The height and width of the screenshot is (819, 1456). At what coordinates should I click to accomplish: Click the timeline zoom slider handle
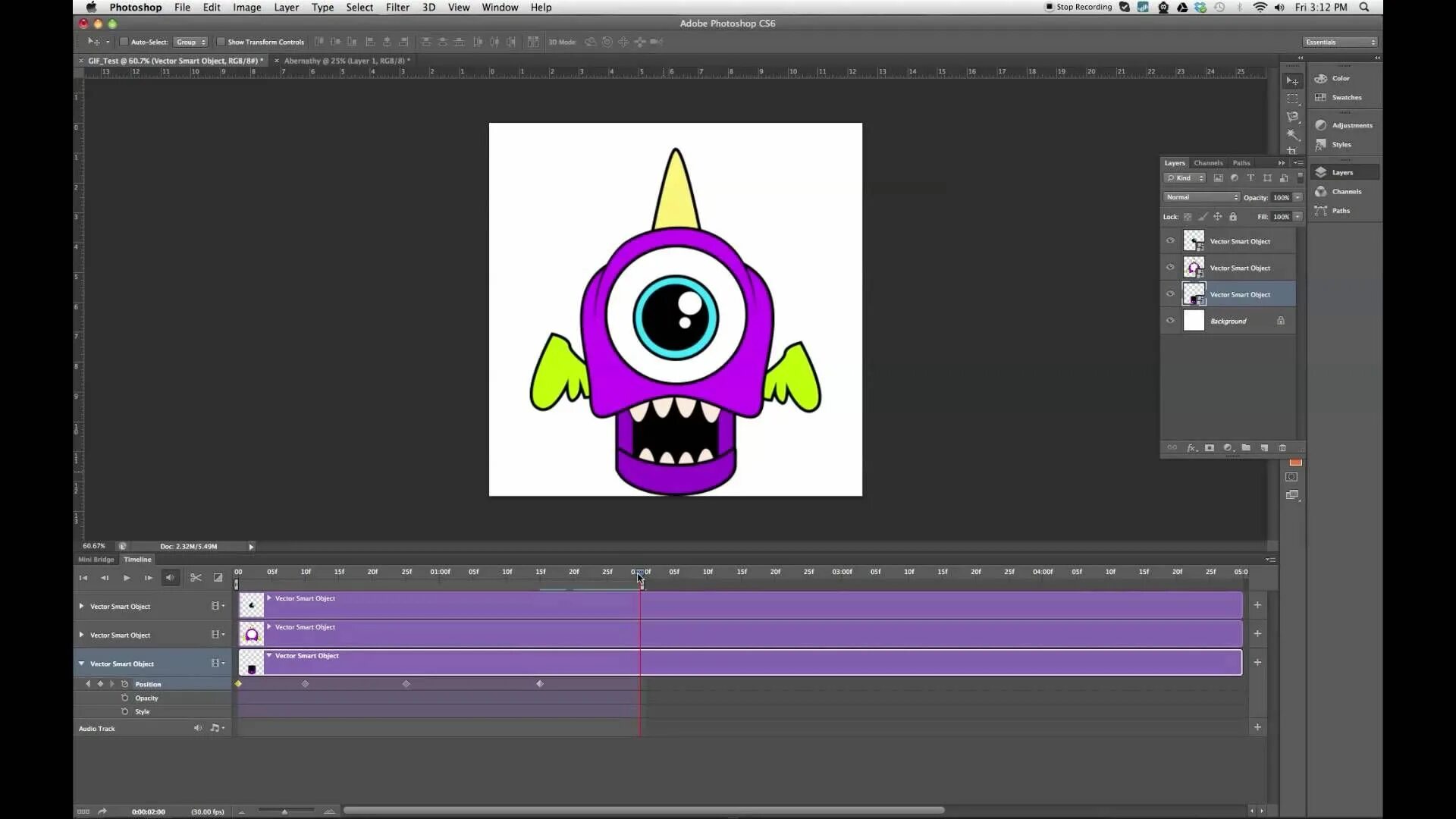pos(284,811)
